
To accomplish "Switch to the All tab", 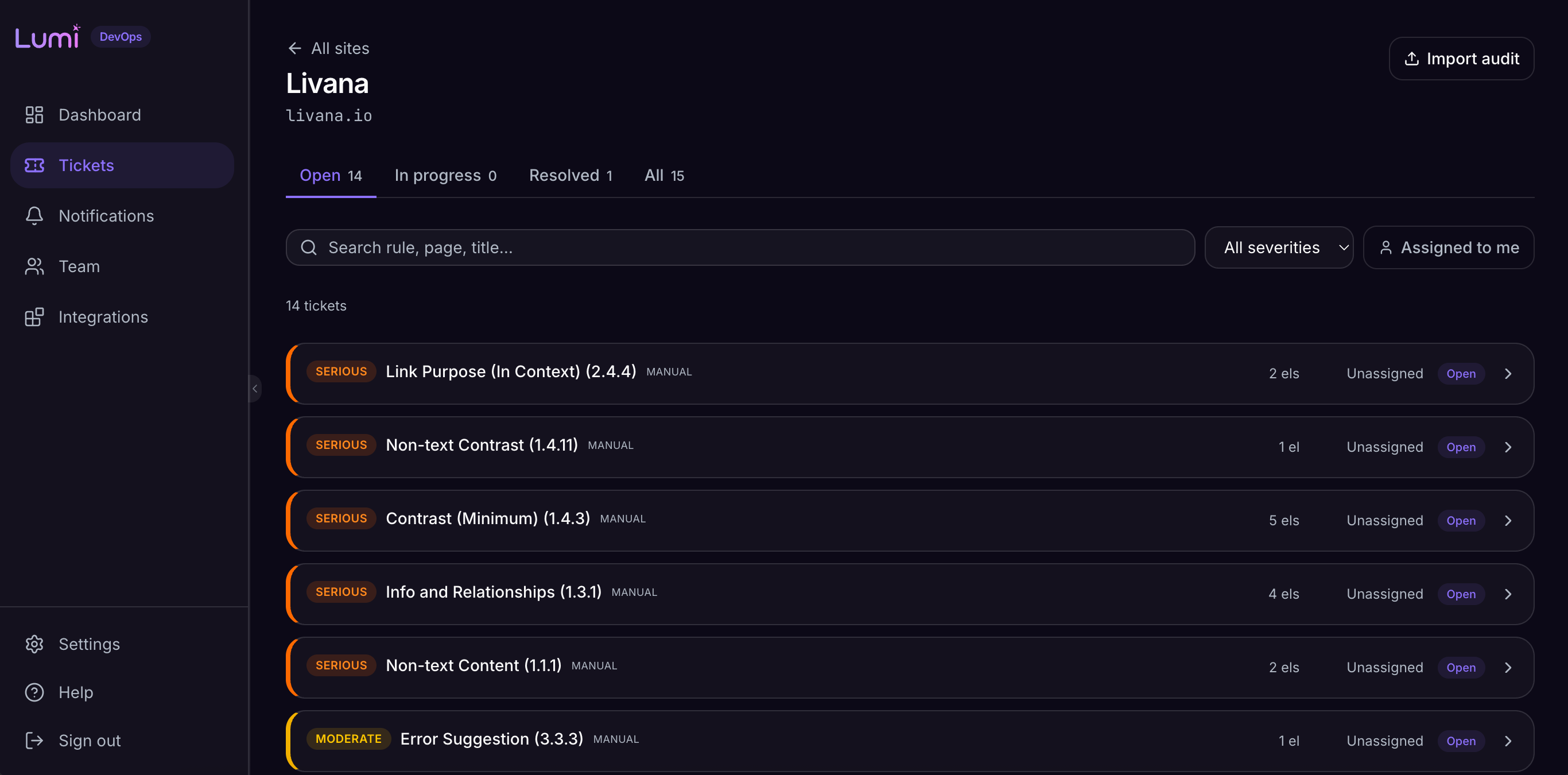I will [664, 175].
